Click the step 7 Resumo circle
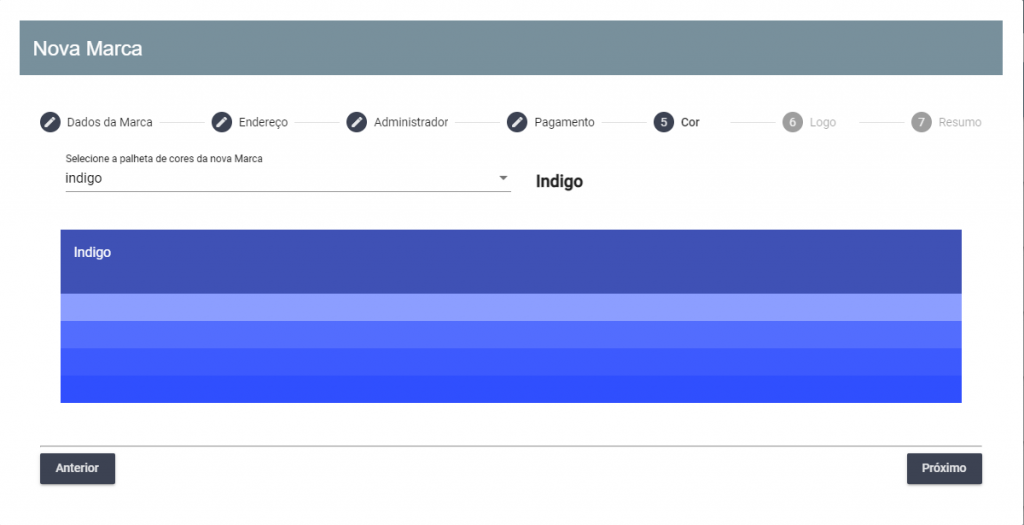The image size is (1024, 525). coord(921,122)
